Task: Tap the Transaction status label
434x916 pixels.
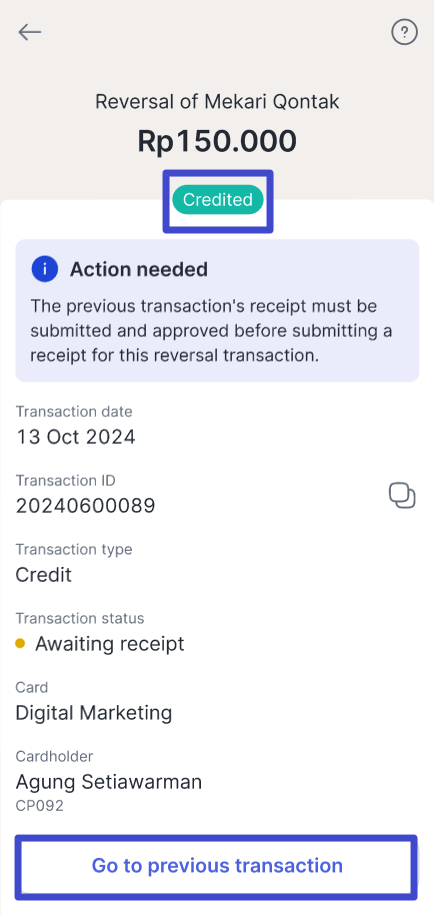Action: 79,618
